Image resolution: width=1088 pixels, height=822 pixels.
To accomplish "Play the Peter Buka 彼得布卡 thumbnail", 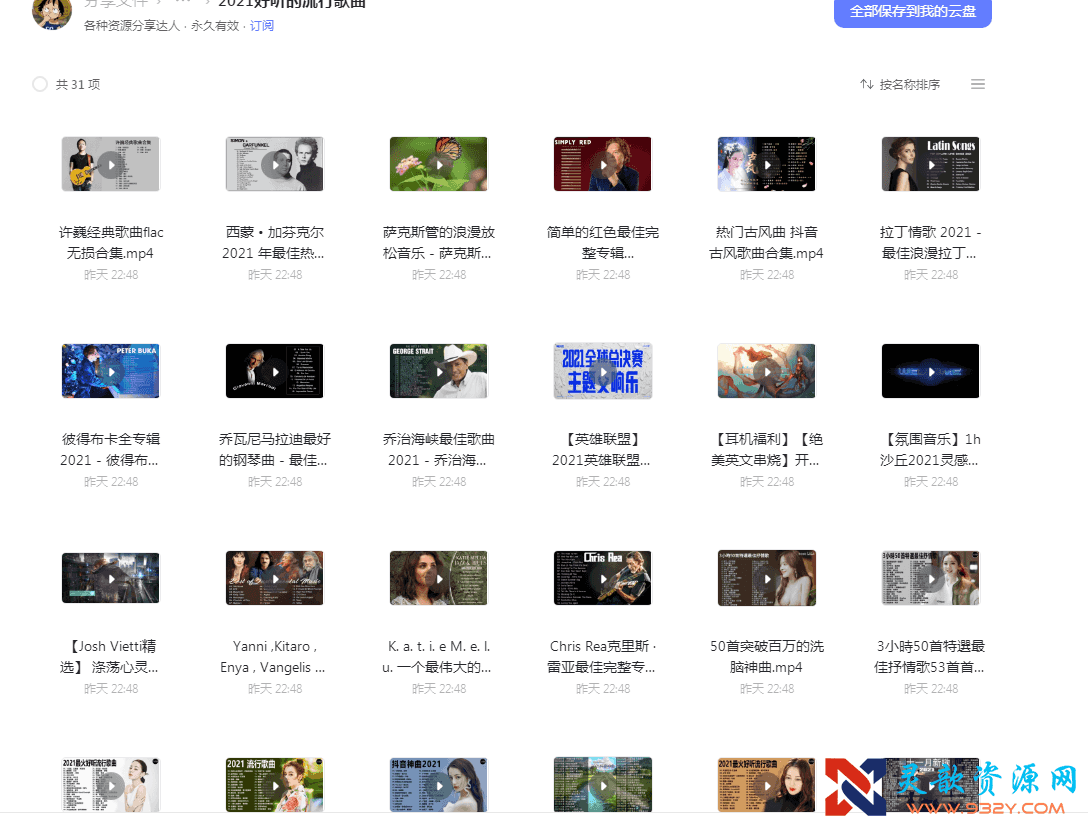I will 110,371.
